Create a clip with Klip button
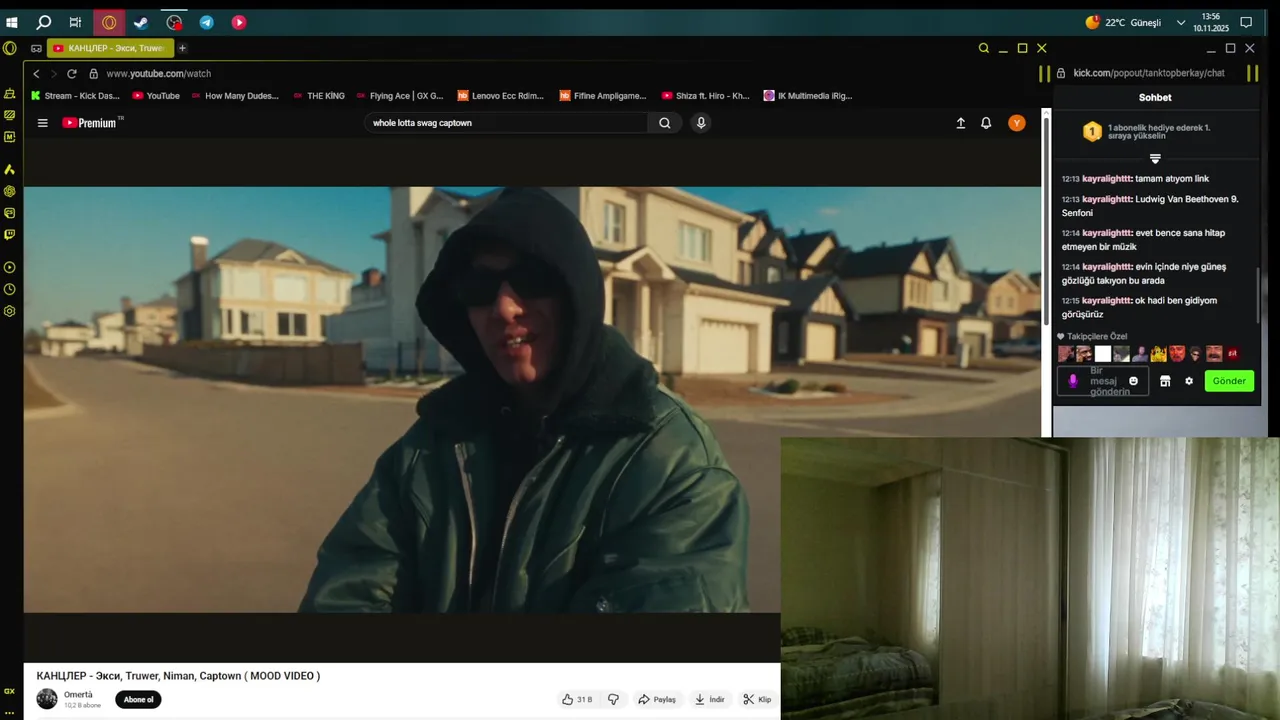The image size is (1280, 720). [757, 699]
